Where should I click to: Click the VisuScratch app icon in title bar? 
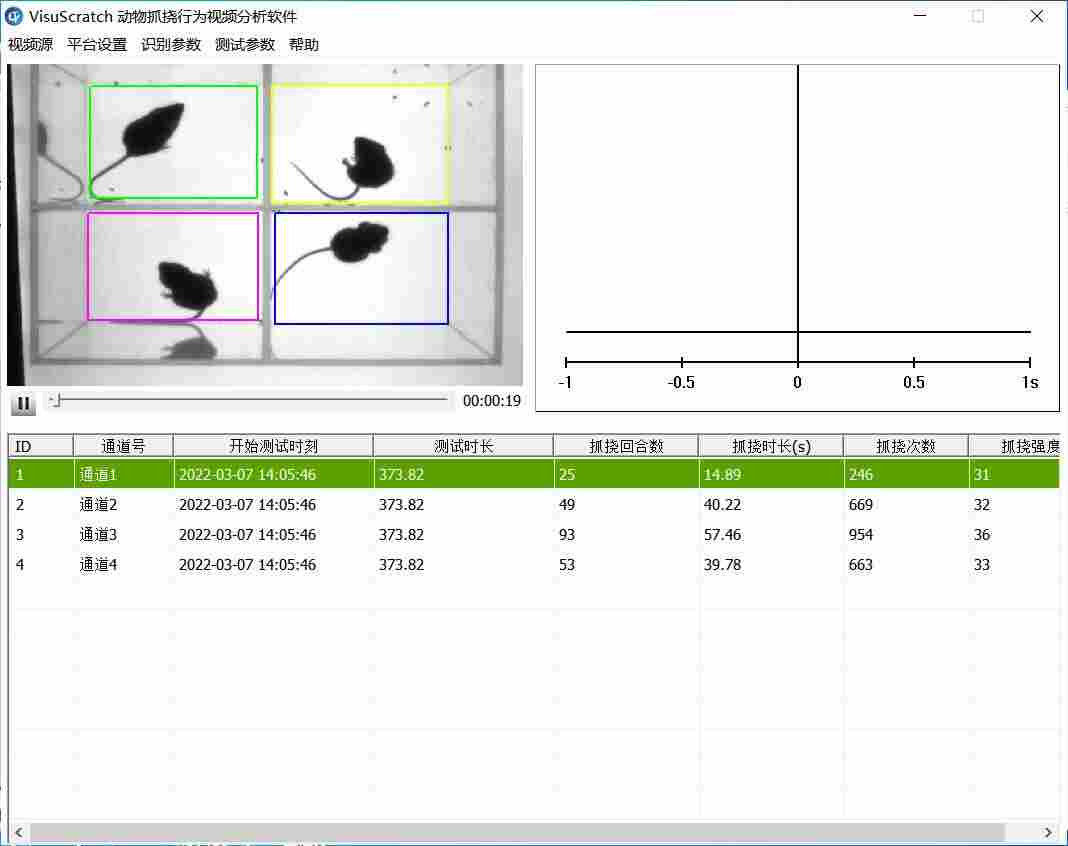coord(14,16)
